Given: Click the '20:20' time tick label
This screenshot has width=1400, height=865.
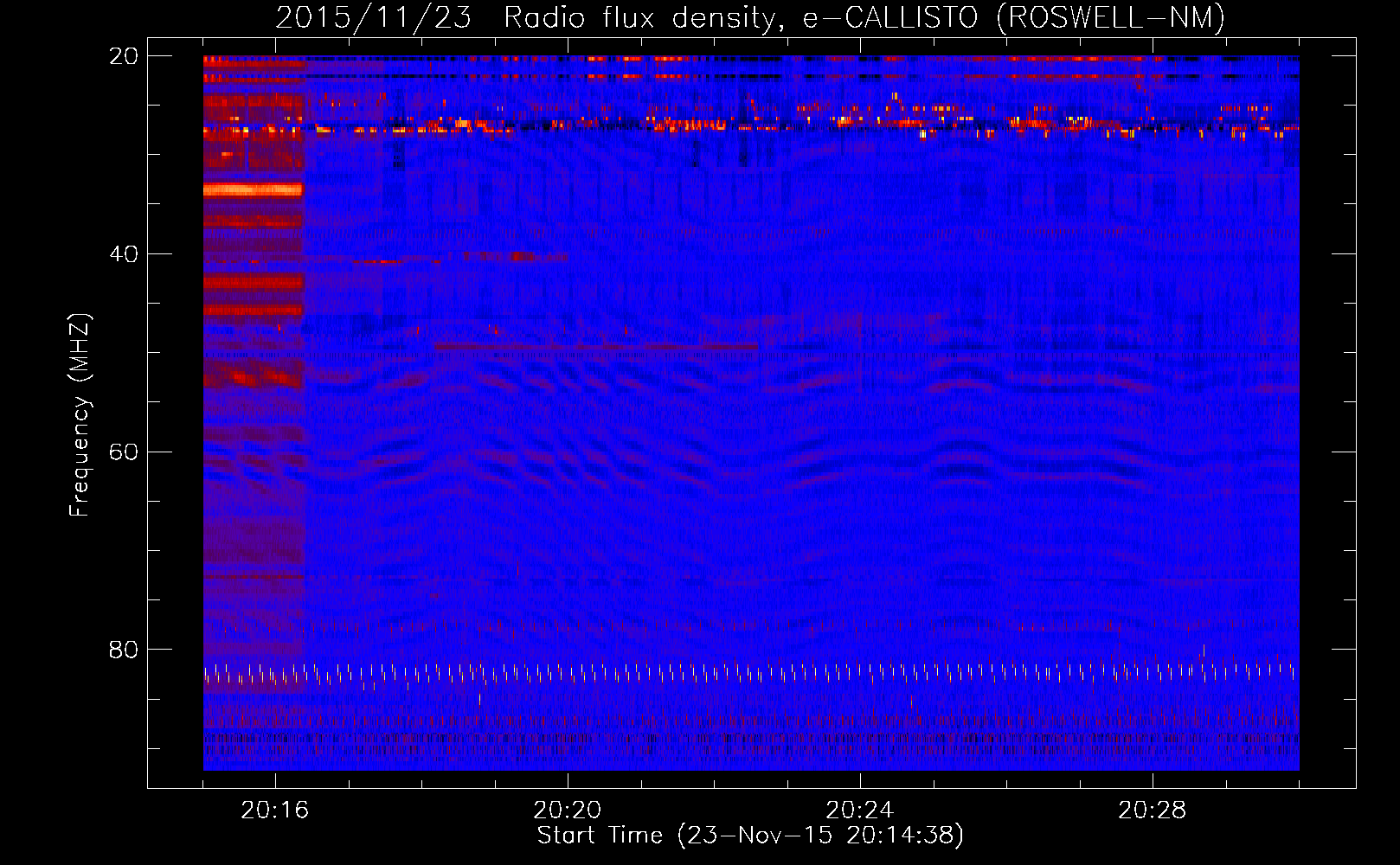Looking at the screenshot, I should coord(568,811).
